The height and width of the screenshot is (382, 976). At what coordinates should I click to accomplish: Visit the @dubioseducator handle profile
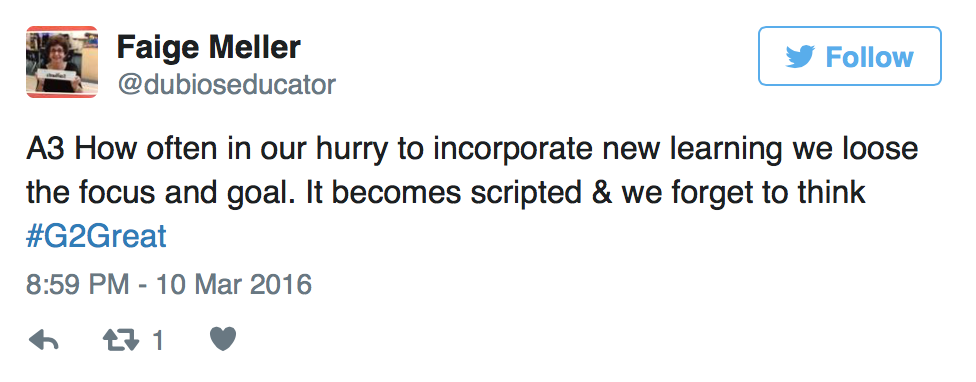(227, 84)
